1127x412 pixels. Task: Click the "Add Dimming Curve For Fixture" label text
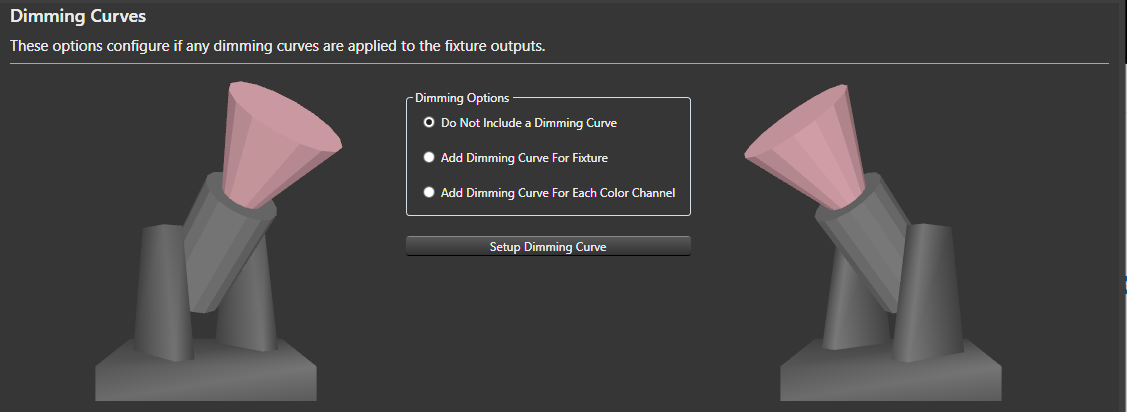pyautogui.click(x=524, y=158)
